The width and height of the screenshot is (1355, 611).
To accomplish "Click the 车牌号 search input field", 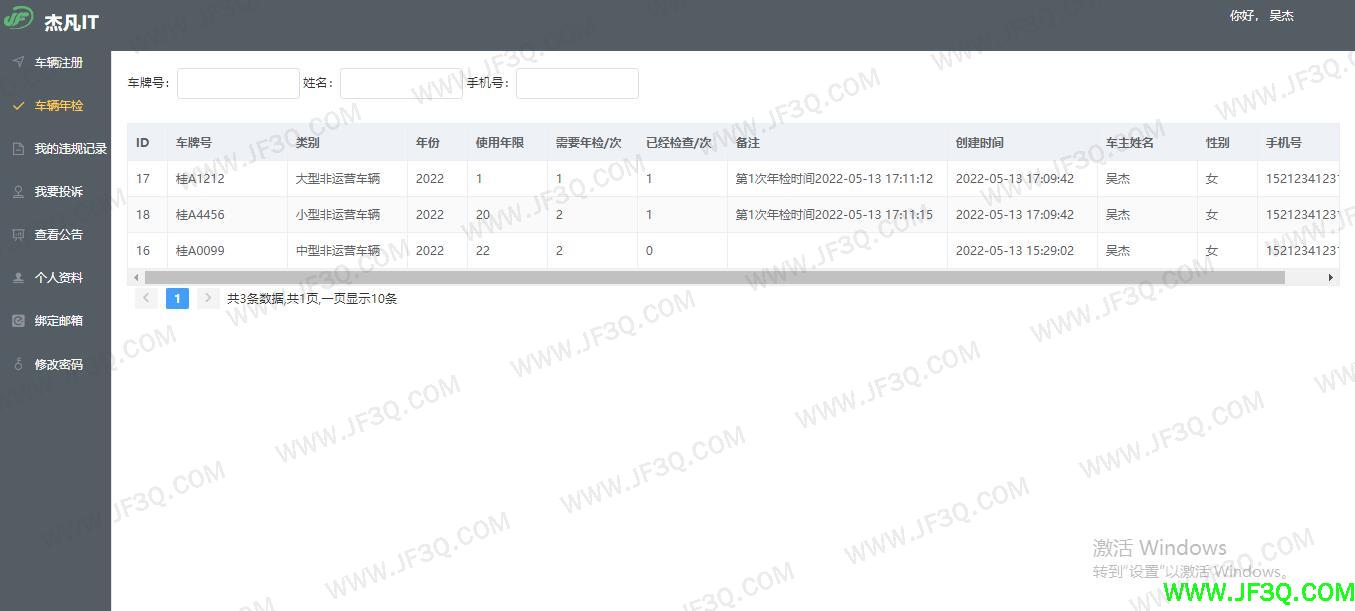I will [238, 83].
